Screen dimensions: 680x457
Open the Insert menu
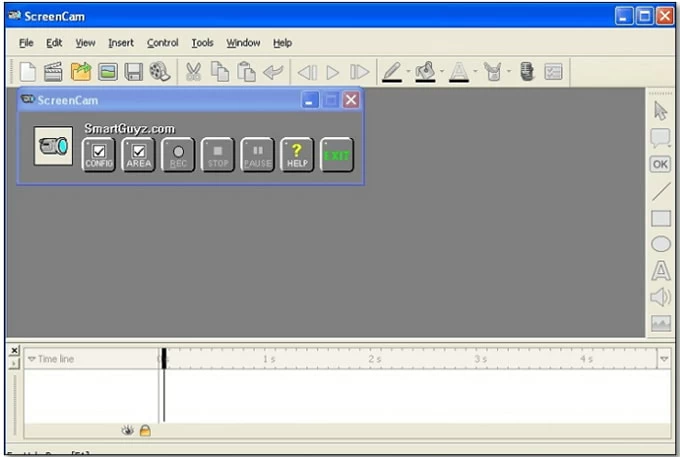tap(120, 43)
